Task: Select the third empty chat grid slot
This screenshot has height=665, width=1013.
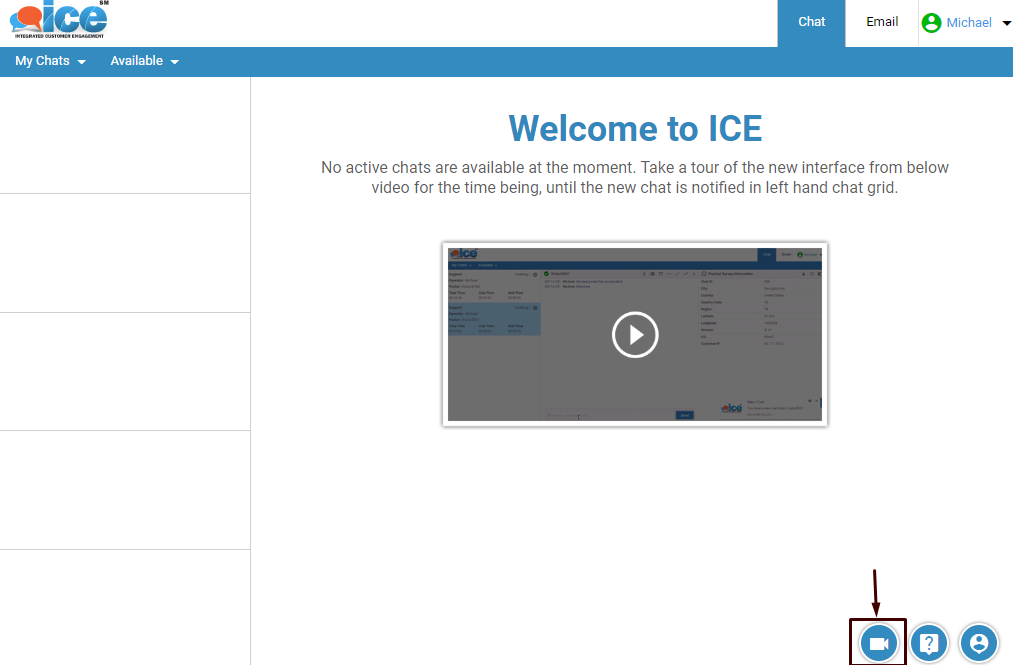Action: pos(124,372)
